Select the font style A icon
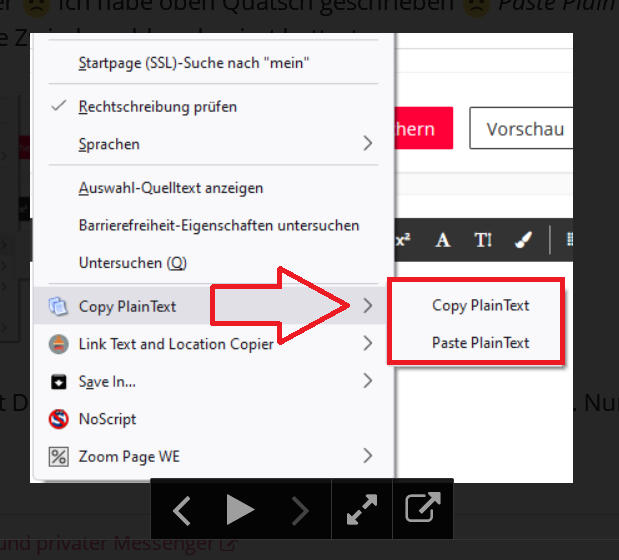Viewport: 619px width, 560px height. coord(443,240)
